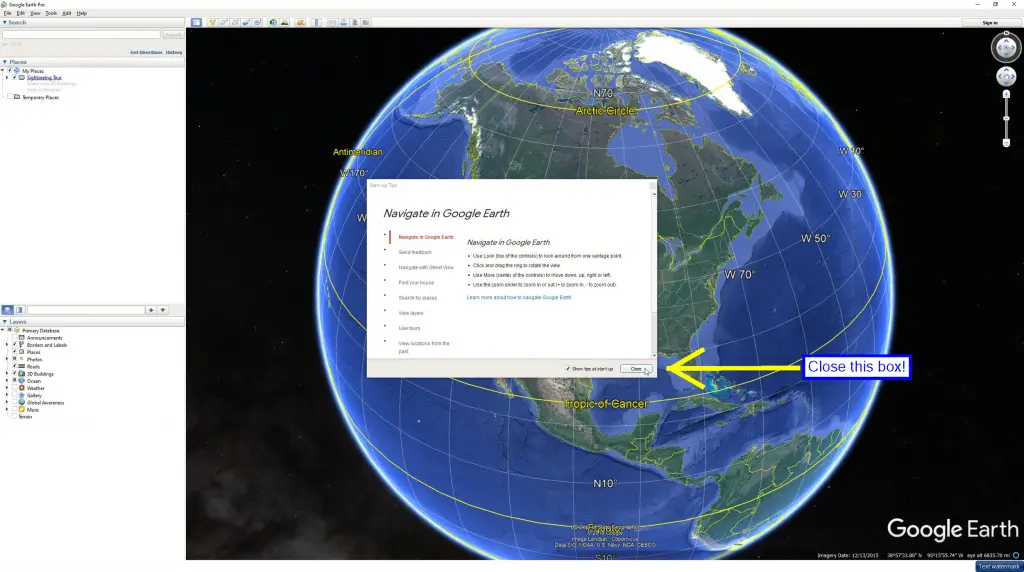Select the Add Polygon tool

pyautogui.click(x=223, y=22)
